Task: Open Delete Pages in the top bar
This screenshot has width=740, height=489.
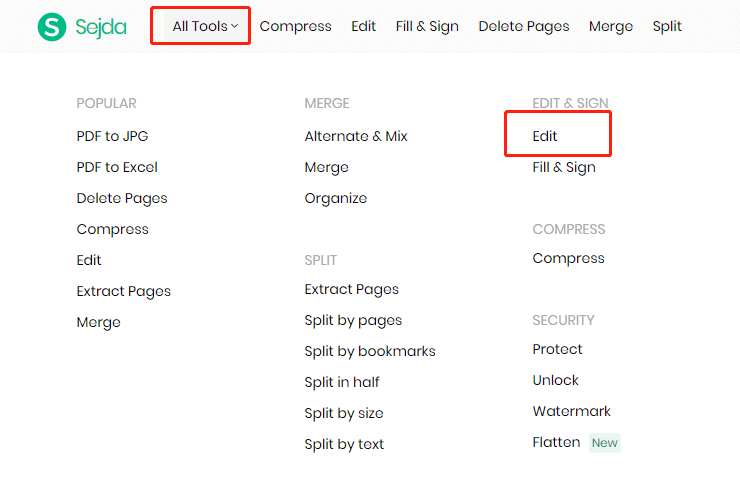Action: (x=524, y=26)
